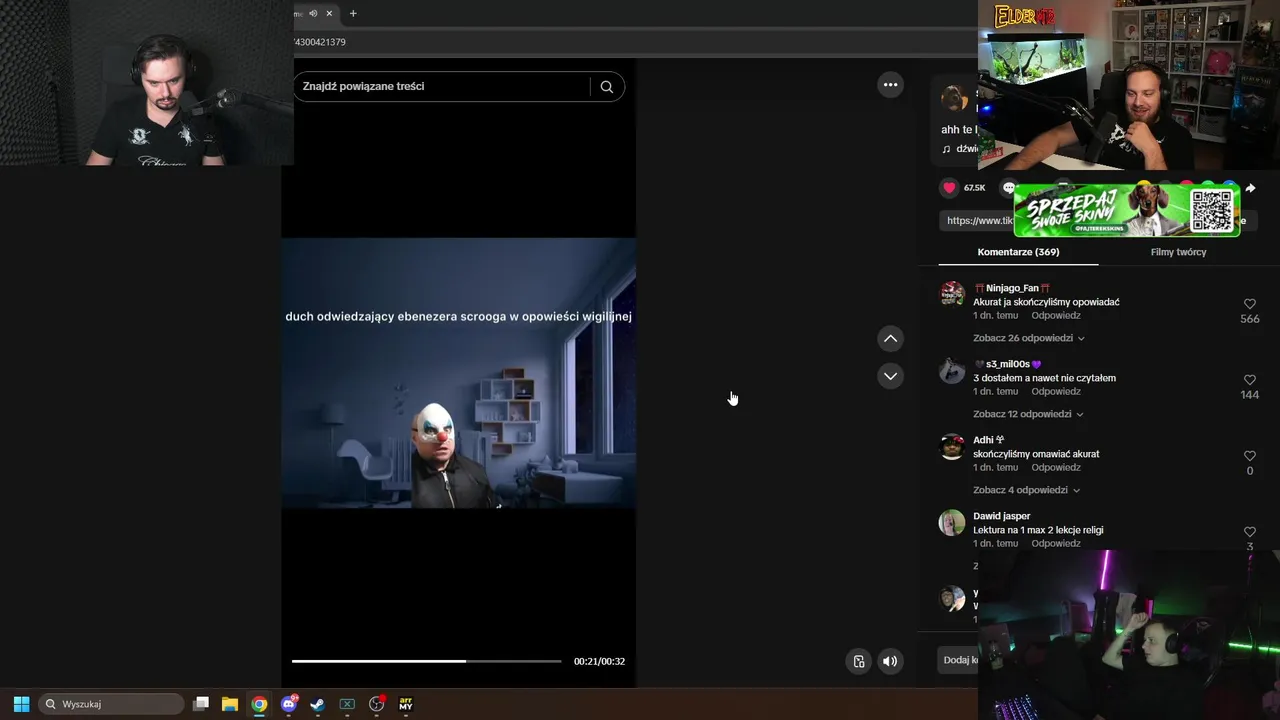This screenshot has height=720, width=1280.
Task: Click the Wyszukaj taskbar search box
Action: pyautogui.click(x=111, y=704)
